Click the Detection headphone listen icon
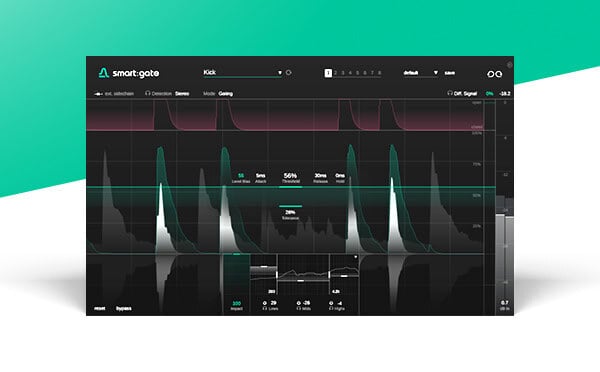This screenshot has width=600, height=372. (147, 93)
